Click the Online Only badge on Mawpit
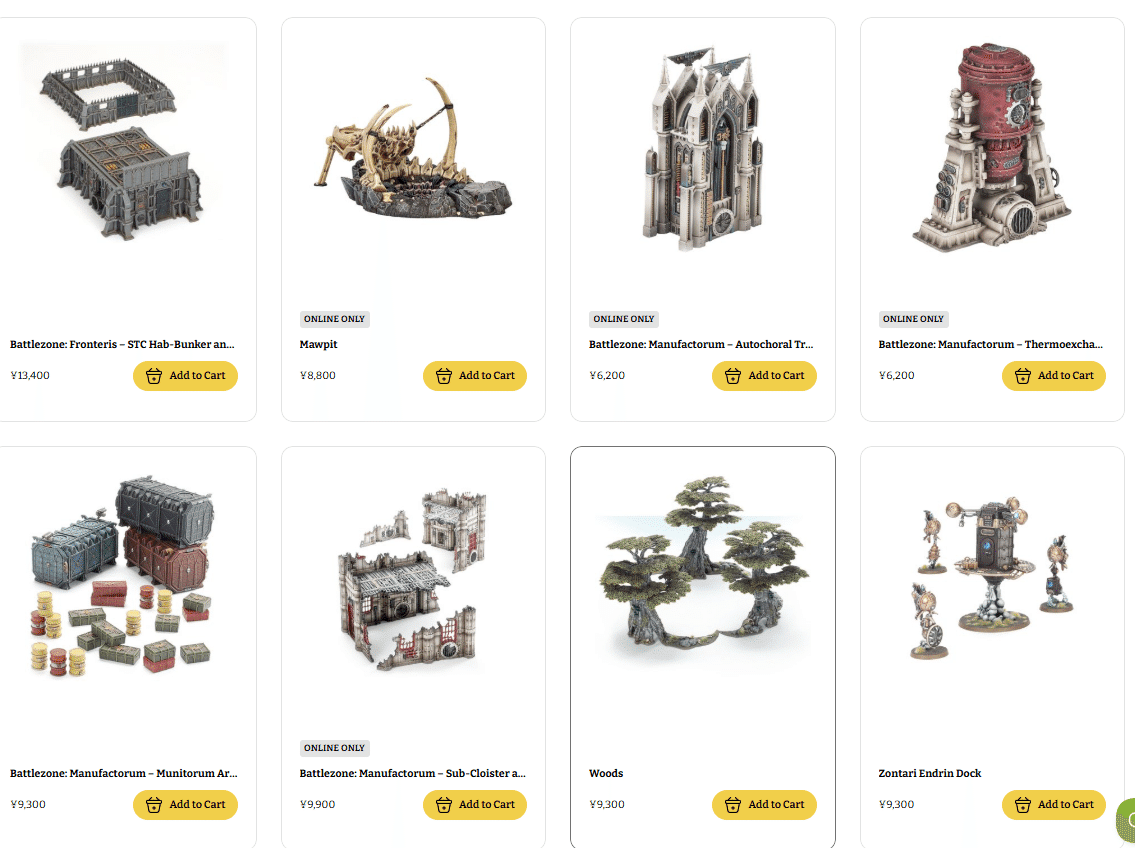The width and height of the screenshot is (1135, 848). click(x=334, y=319)
